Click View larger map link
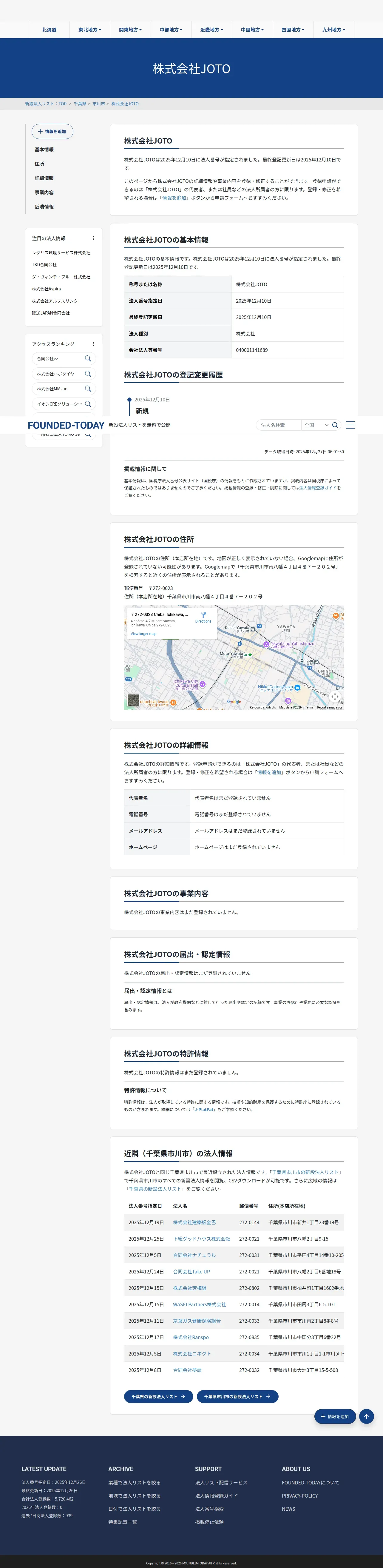 click(x=143, y=634)
